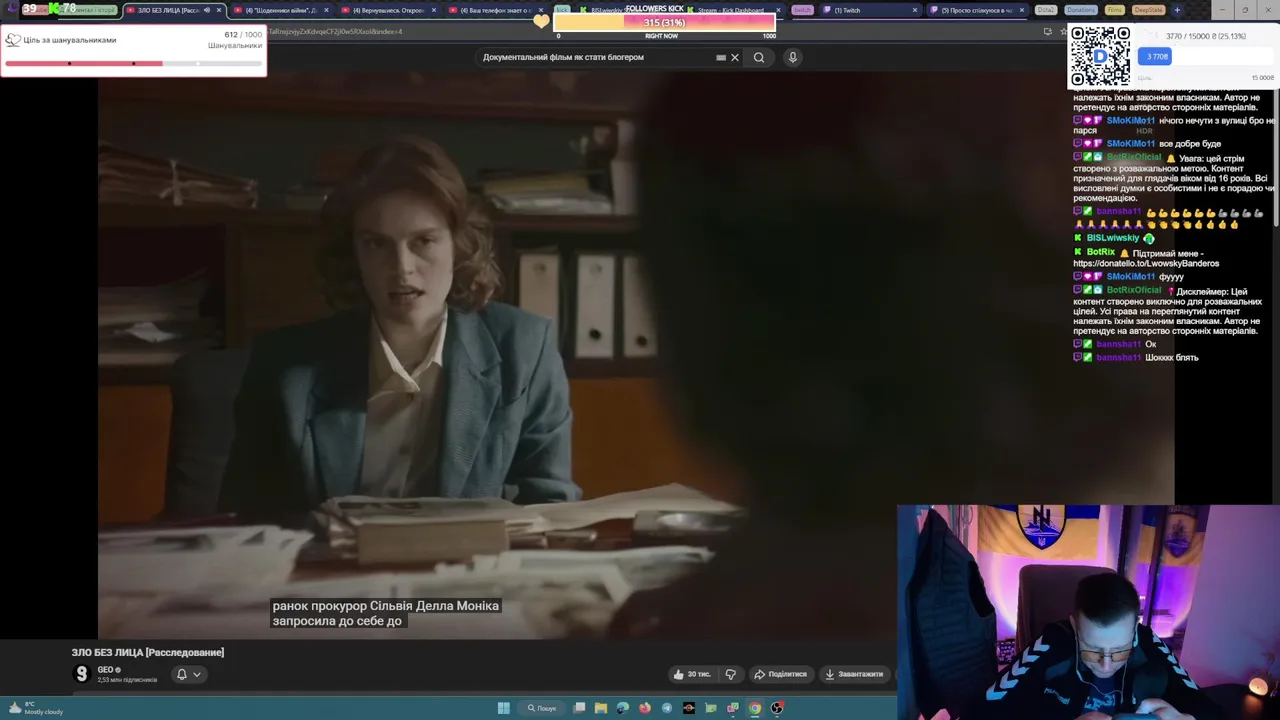Click the notification bell for GEO channel
Viewport: 1280px width, 720px height.
(182, 674)
